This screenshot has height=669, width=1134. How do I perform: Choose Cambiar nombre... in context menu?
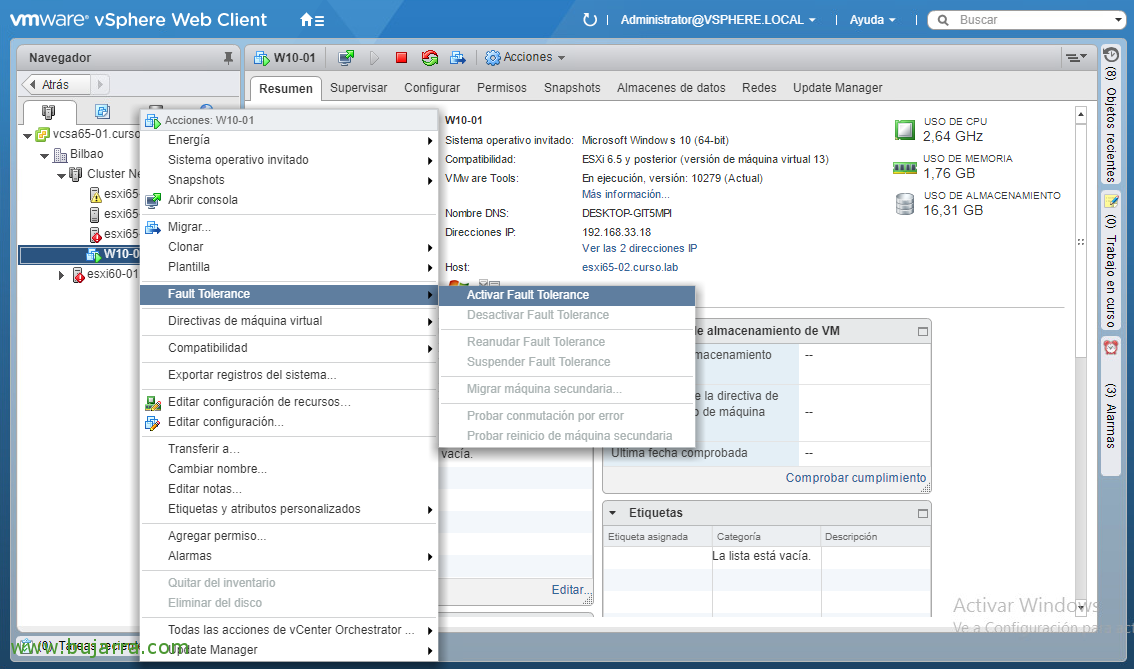coord(289,469)
